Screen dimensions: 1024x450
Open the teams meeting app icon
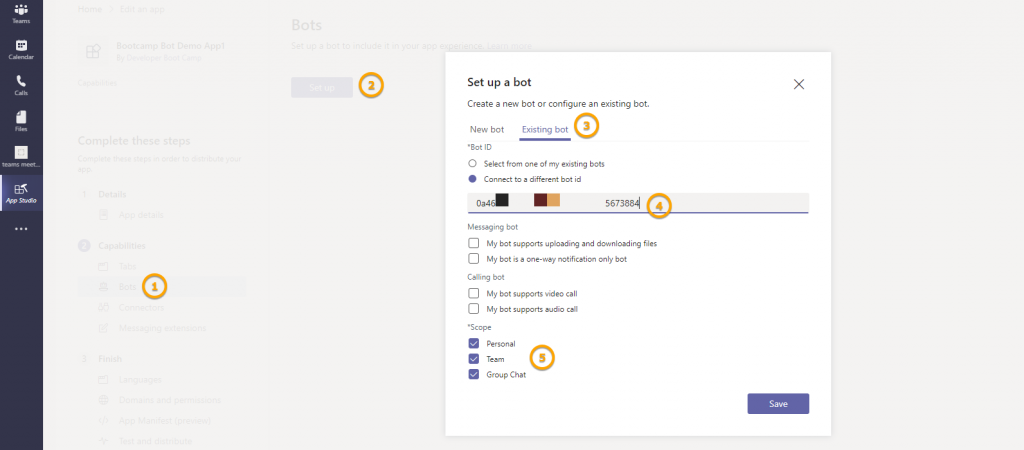click(21, 157)
